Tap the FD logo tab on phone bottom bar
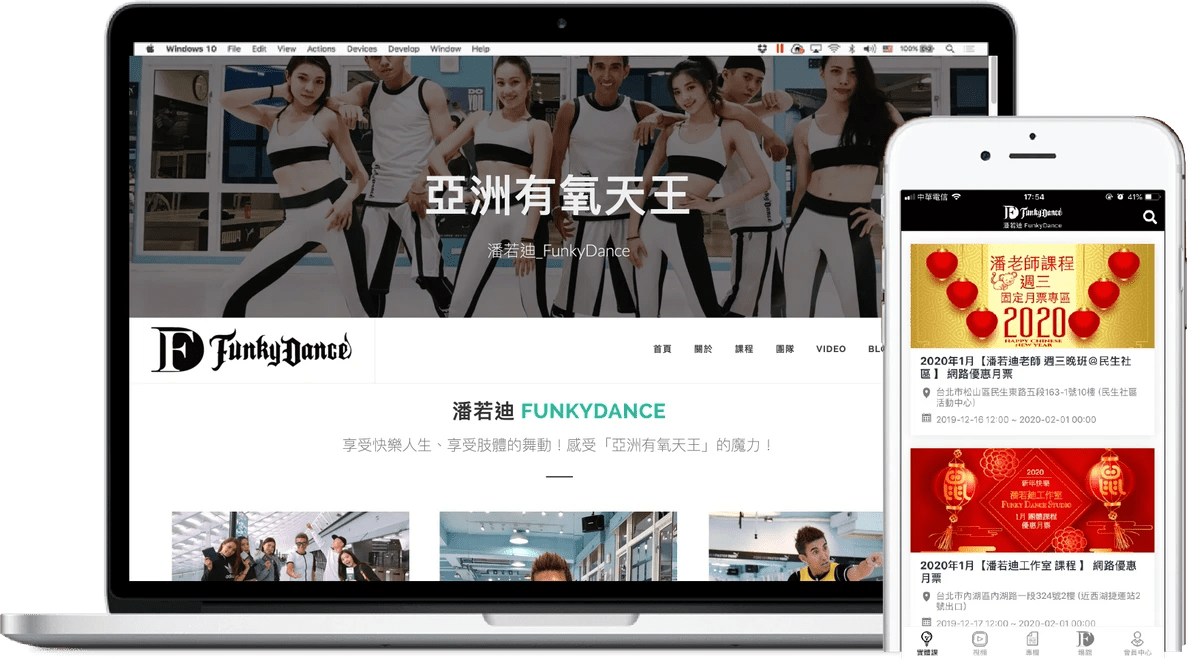Image resolution: width=1200 pixels, height=659 pixels. (1085, 641)
